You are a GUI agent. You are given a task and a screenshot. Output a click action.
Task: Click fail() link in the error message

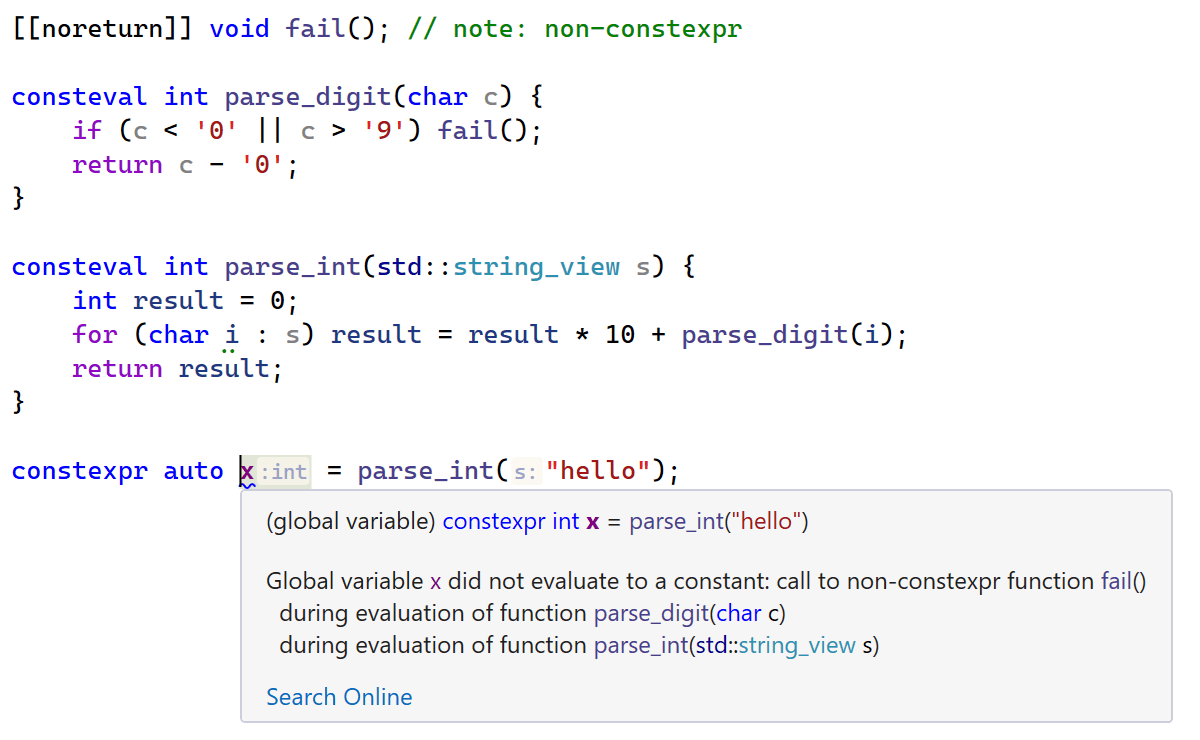pos(1123,582)
